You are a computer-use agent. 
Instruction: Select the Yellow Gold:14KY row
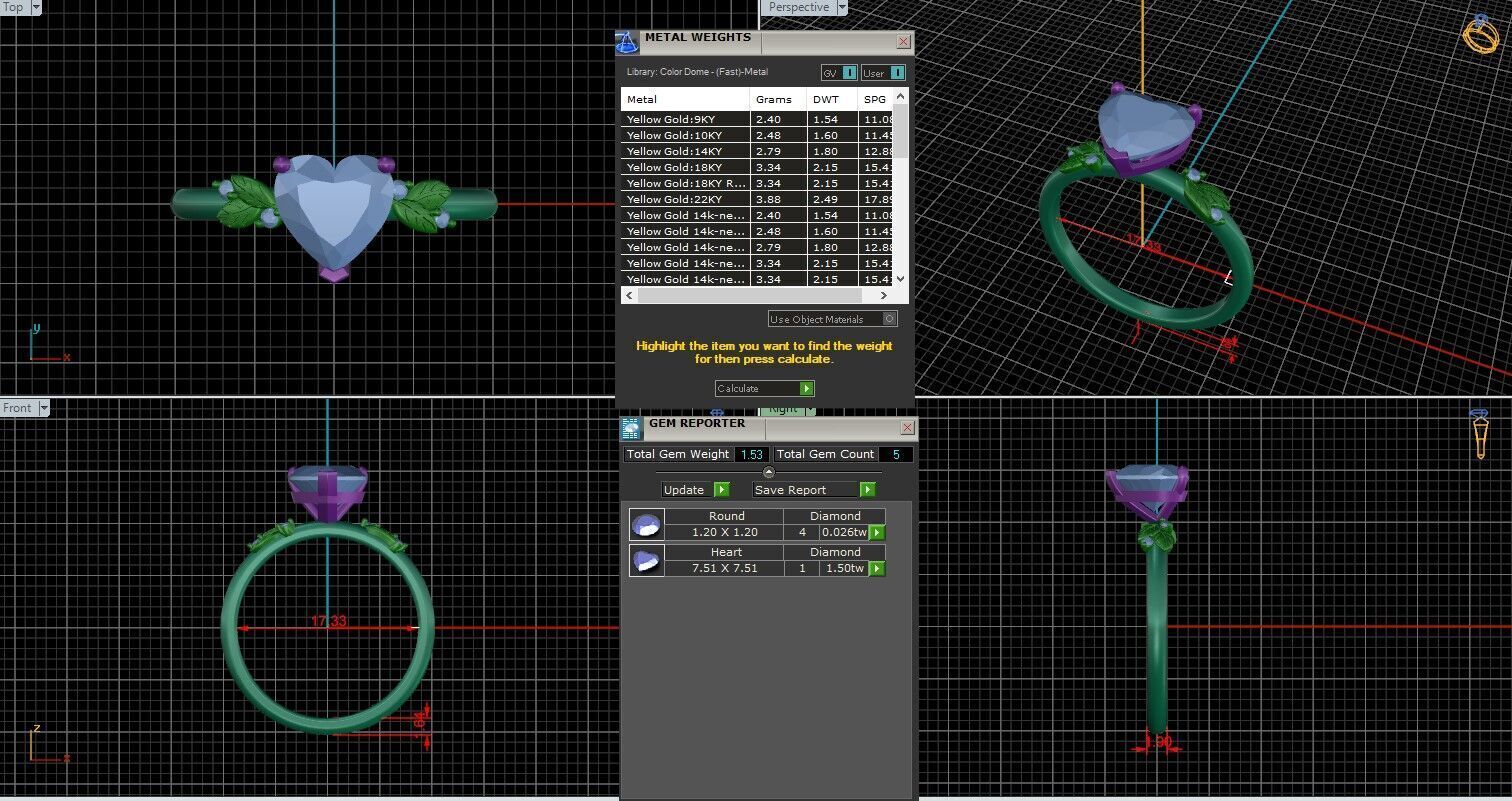click(756, 151)
